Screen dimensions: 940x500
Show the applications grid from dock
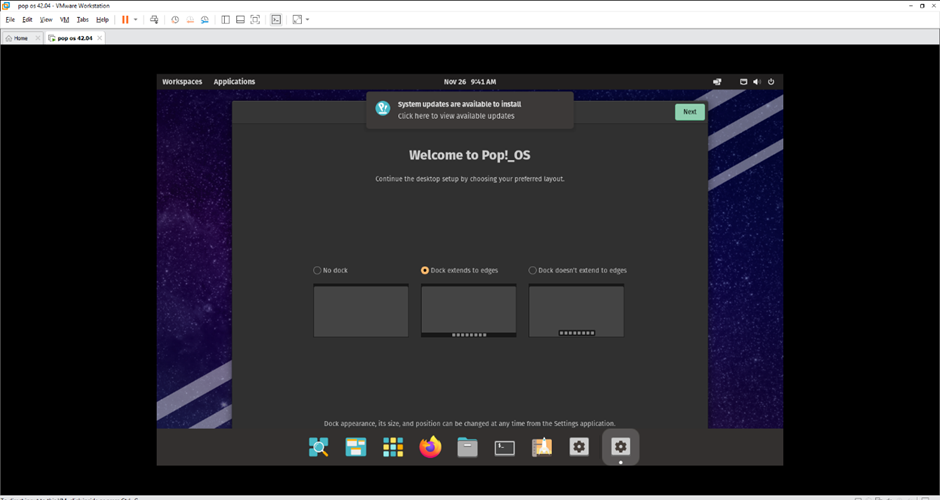click(393, 447)
